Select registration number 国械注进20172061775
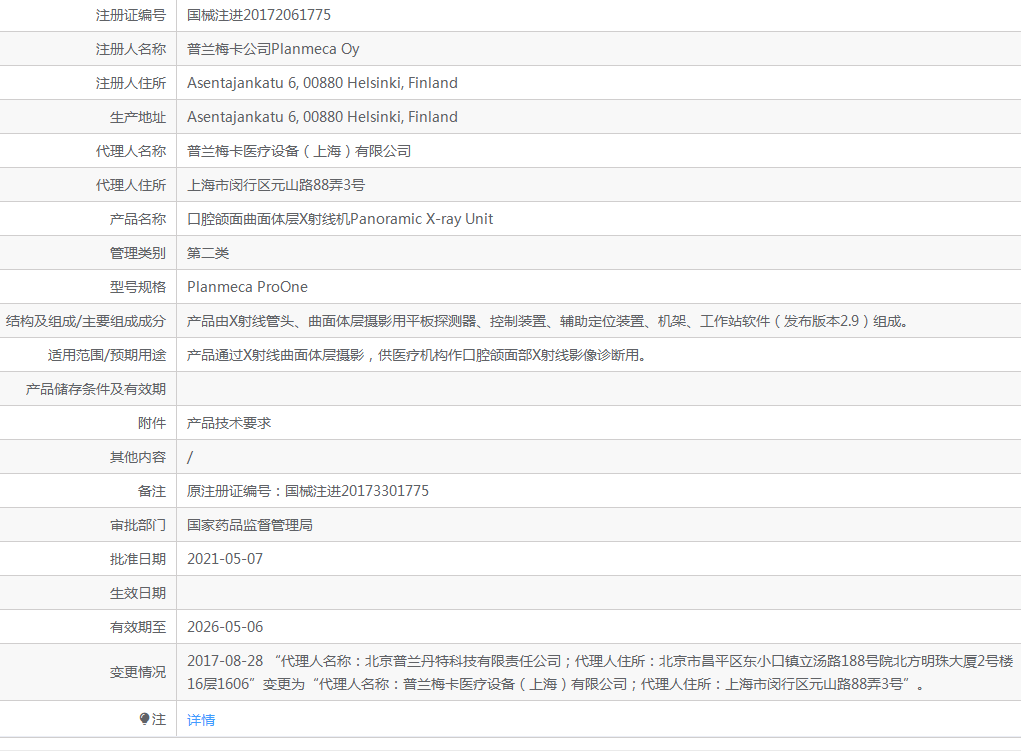Image resolution: width=1021 pixels, height=751 pixels. pyautogui.click(x=259, y=15)
